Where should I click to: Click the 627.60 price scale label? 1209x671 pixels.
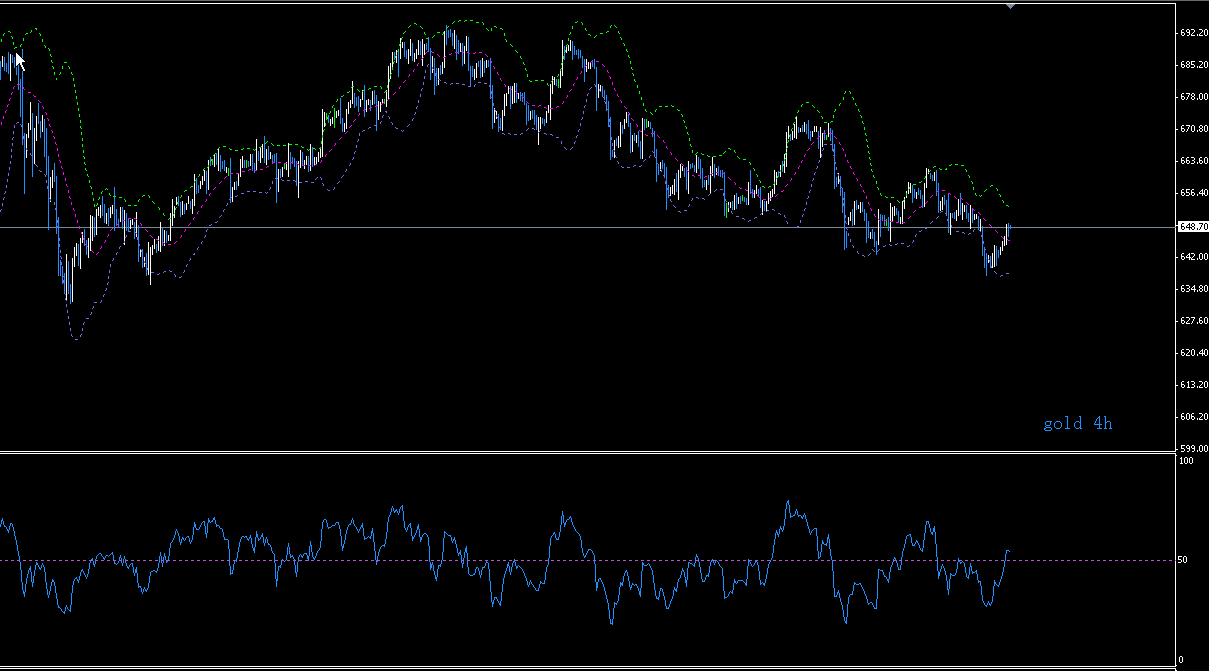point(1194,321)
